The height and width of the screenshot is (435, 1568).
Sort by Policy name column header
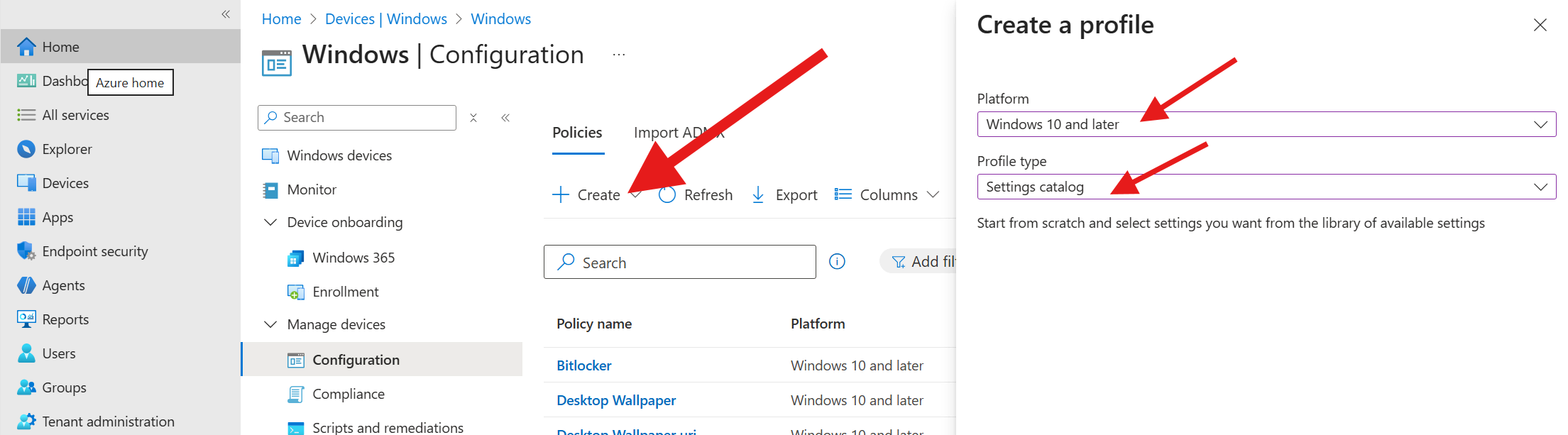click(594, 324)
